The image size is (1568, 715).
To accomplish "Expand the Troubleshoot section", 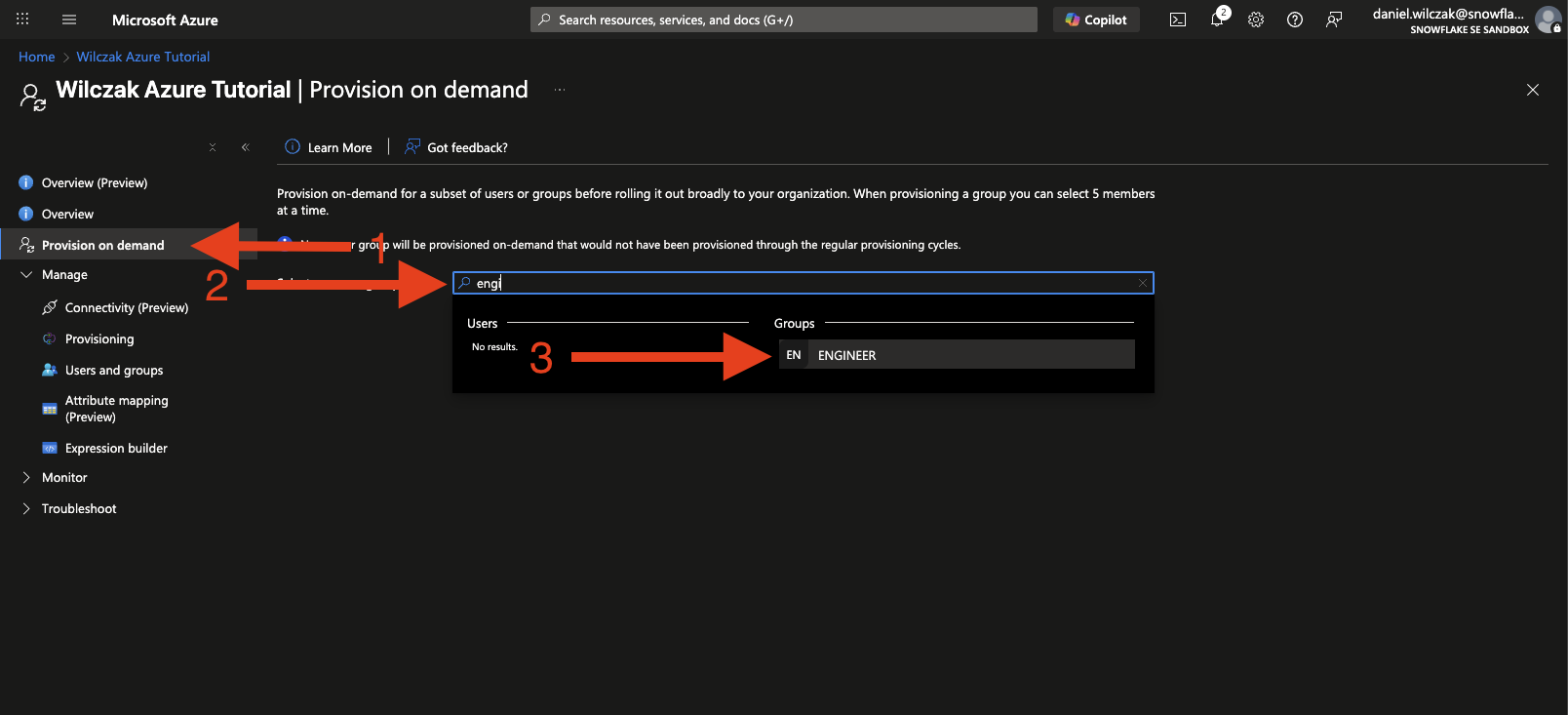I will coord(26,509).
